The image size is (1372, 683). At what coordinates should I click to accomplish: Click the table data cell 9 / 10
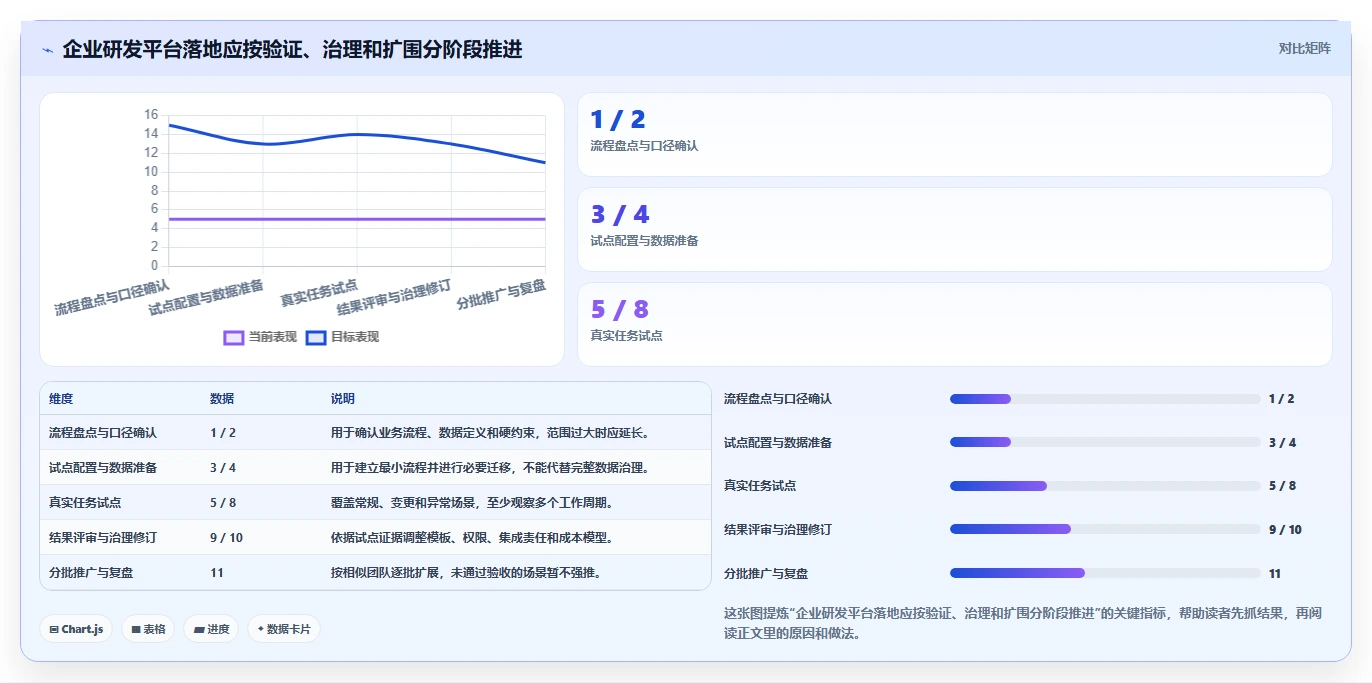(x=226, y=537)
